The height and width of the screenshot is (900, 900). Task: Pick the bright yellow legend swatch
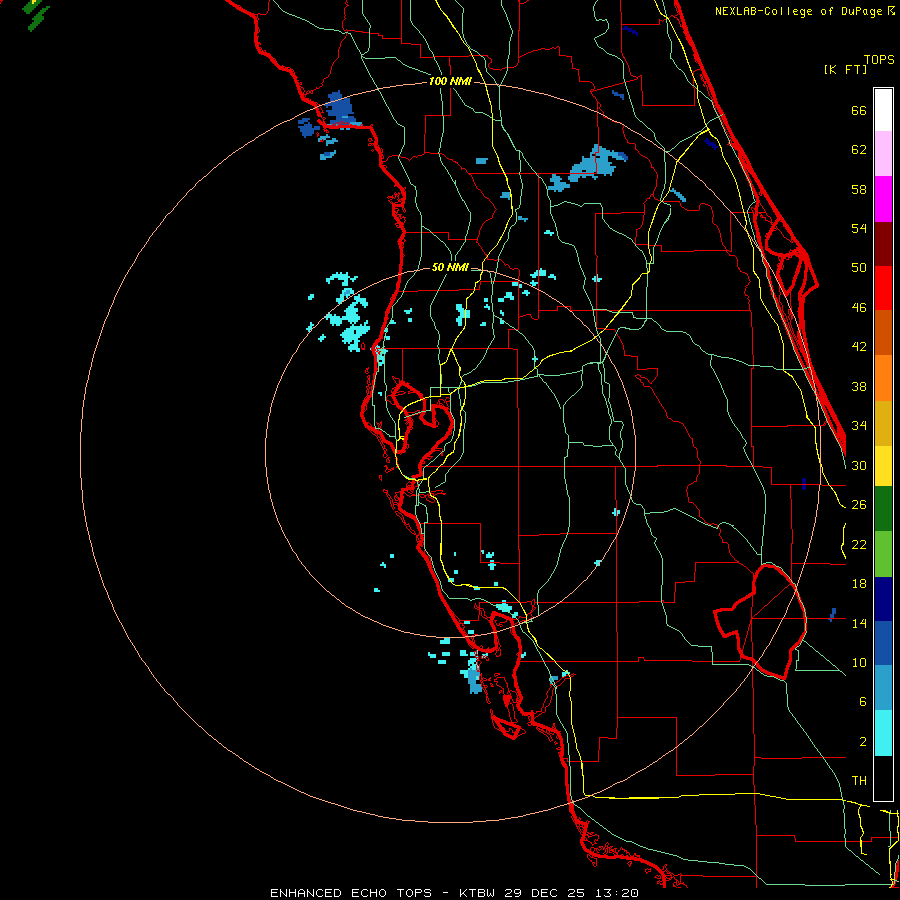[x=883, y=466]
